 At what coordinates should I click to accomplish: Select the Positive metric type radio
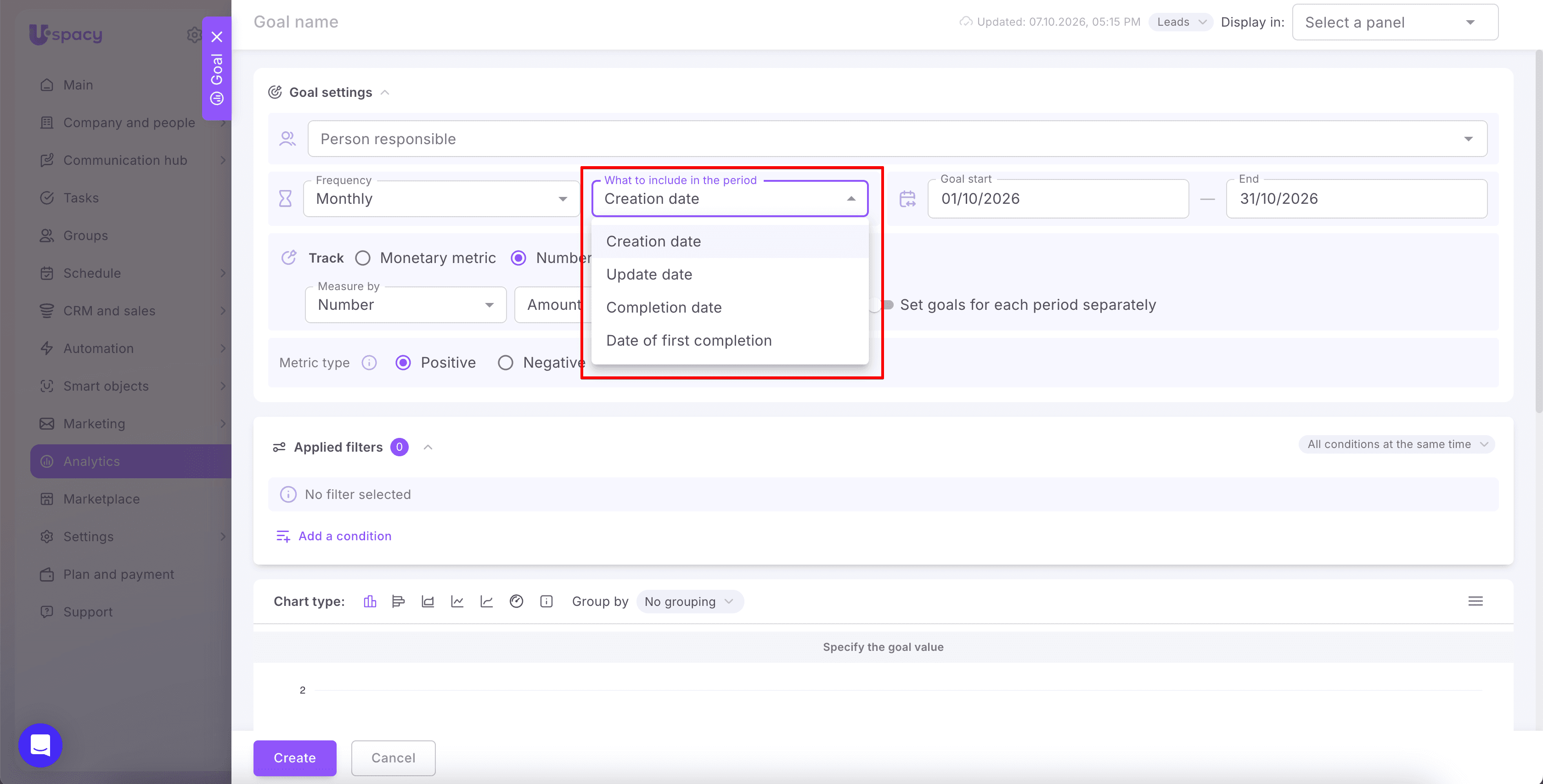point(403,363)
